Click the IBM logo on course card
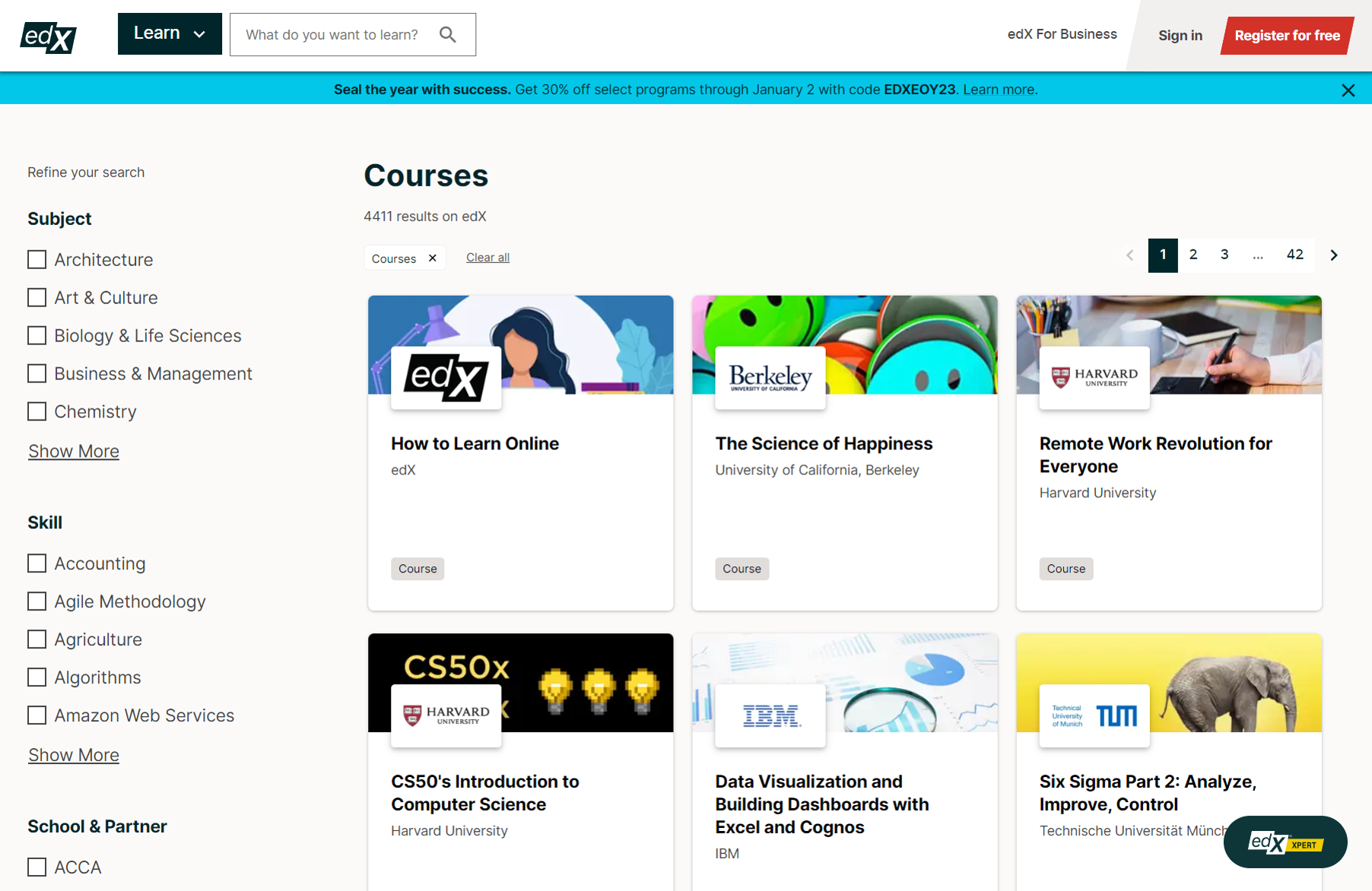This screenshot has width=1372, height=891. tap(770, 715)
